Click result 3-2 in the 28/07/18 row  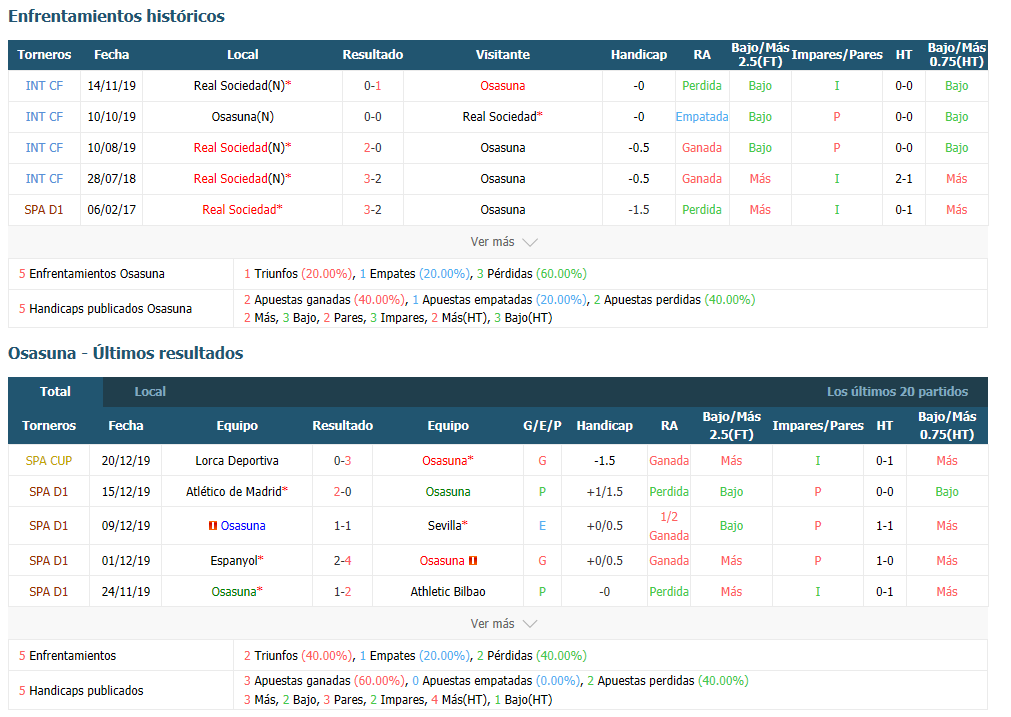click(x=373, y=179)
